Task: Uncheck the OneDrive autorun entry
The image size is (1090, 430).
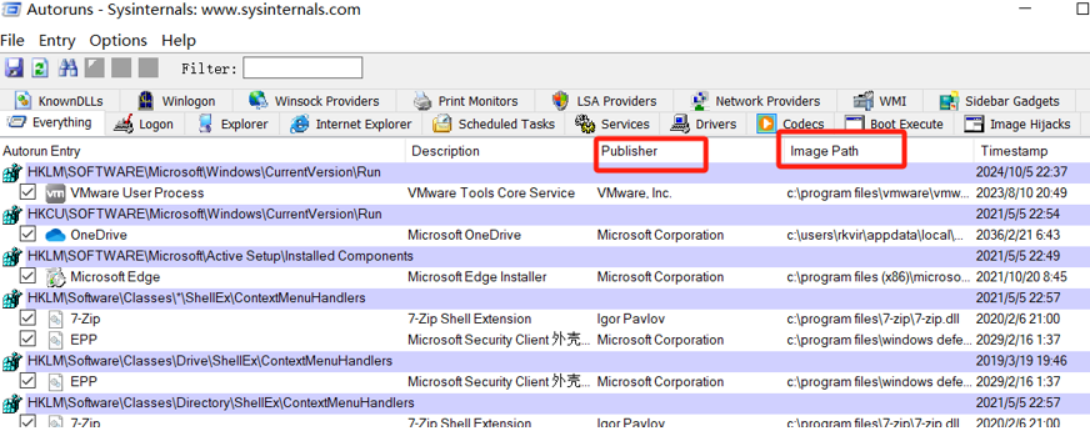Action: point(27,234)
